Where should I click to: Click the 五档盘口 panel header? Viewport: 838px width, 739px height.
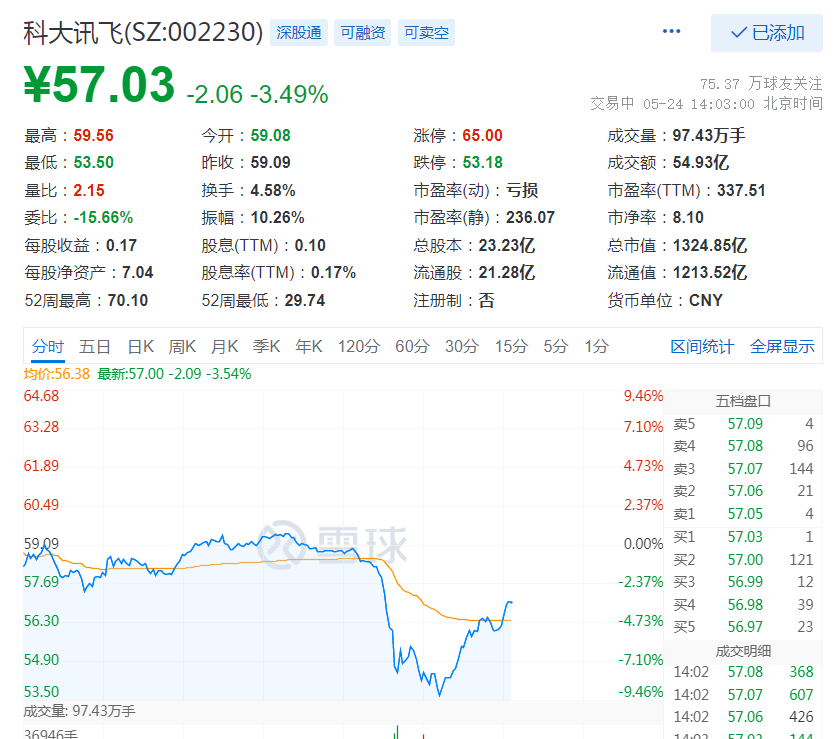point(743,401)
